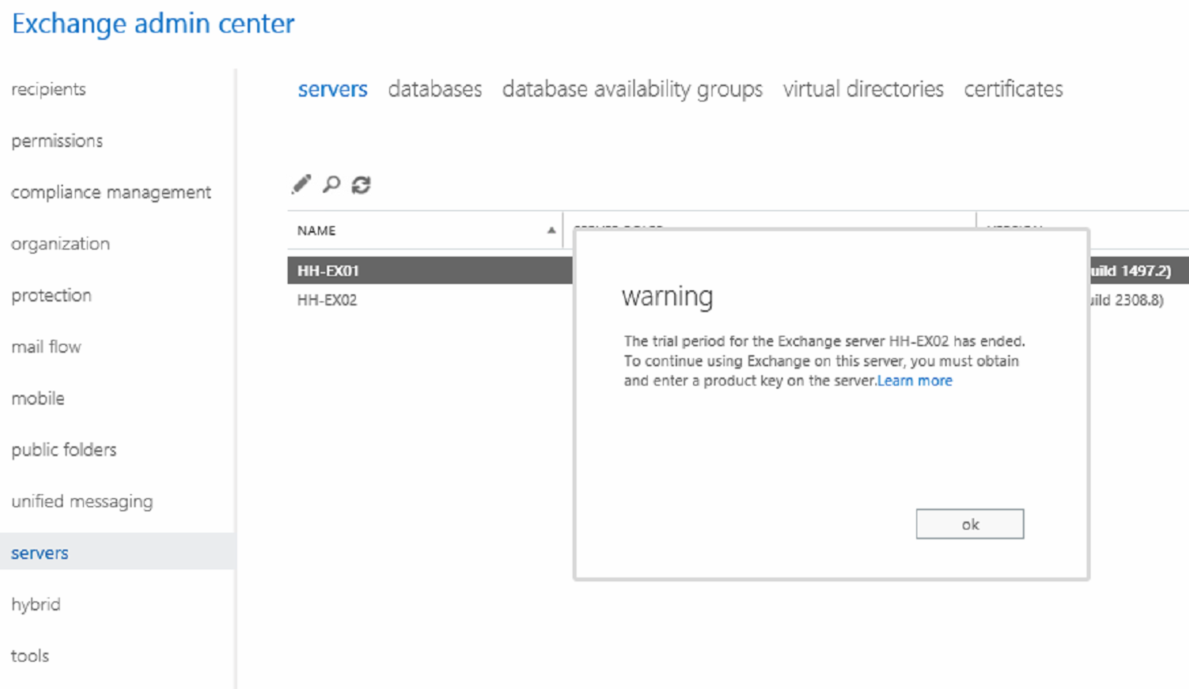1189x689 pixels.
Task: Click the warning dialog heading
Action: 667,296
